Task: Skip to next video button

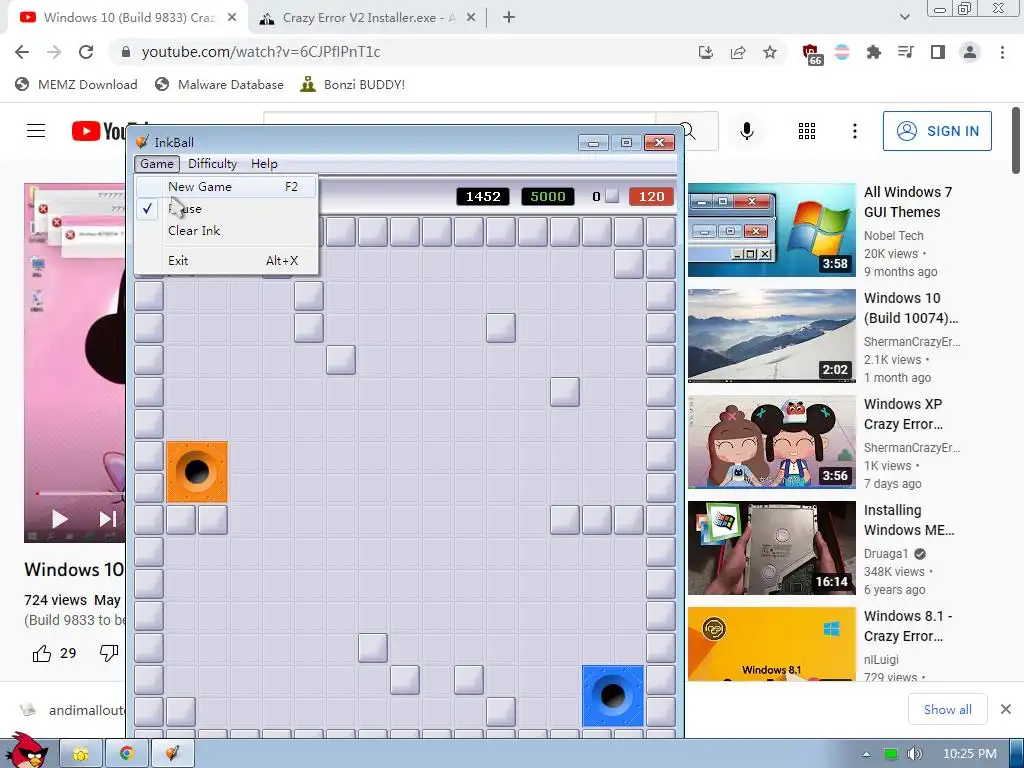Action: (108, 519)
